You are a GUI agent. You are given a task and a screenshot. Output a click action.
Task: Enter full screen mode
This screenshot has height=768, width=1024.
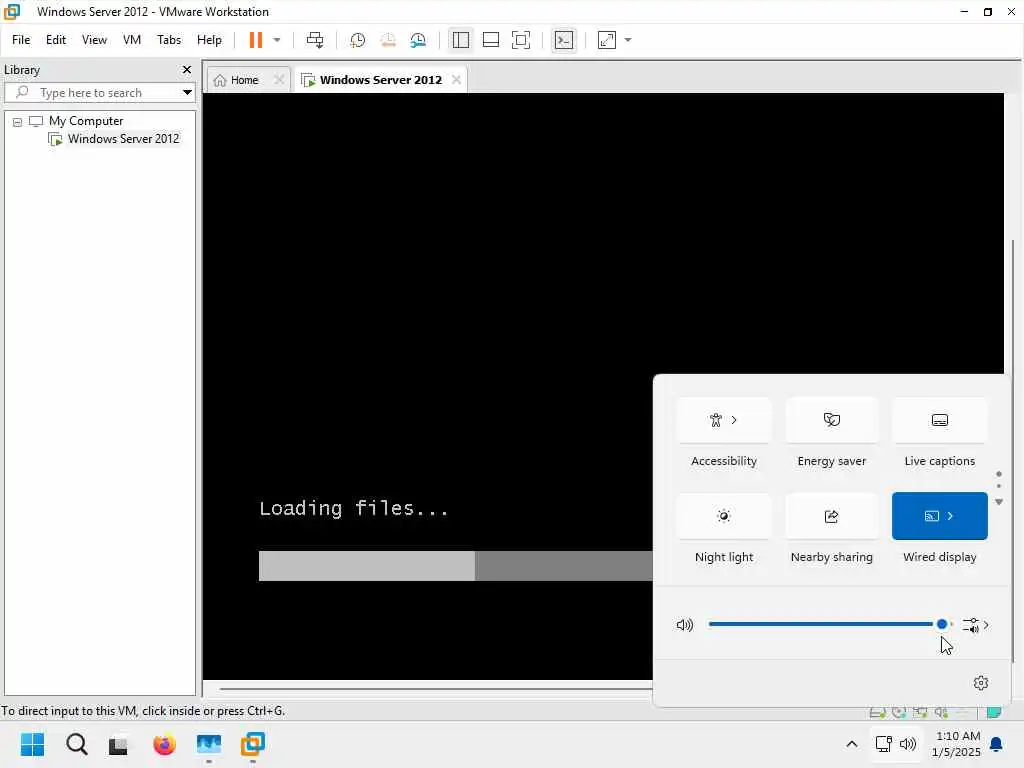point(520,40)
